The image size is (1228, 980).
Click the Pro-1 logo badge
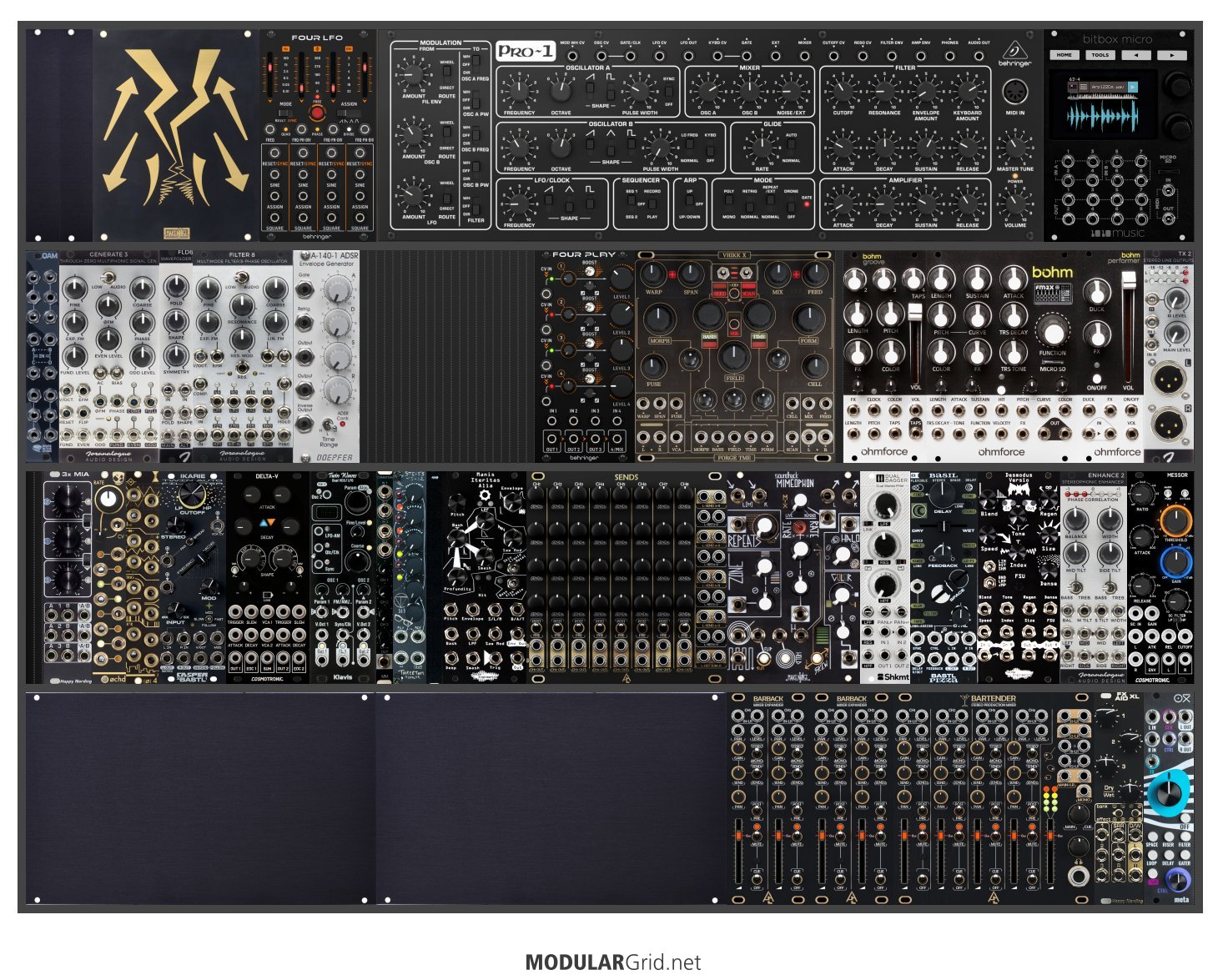526,52
